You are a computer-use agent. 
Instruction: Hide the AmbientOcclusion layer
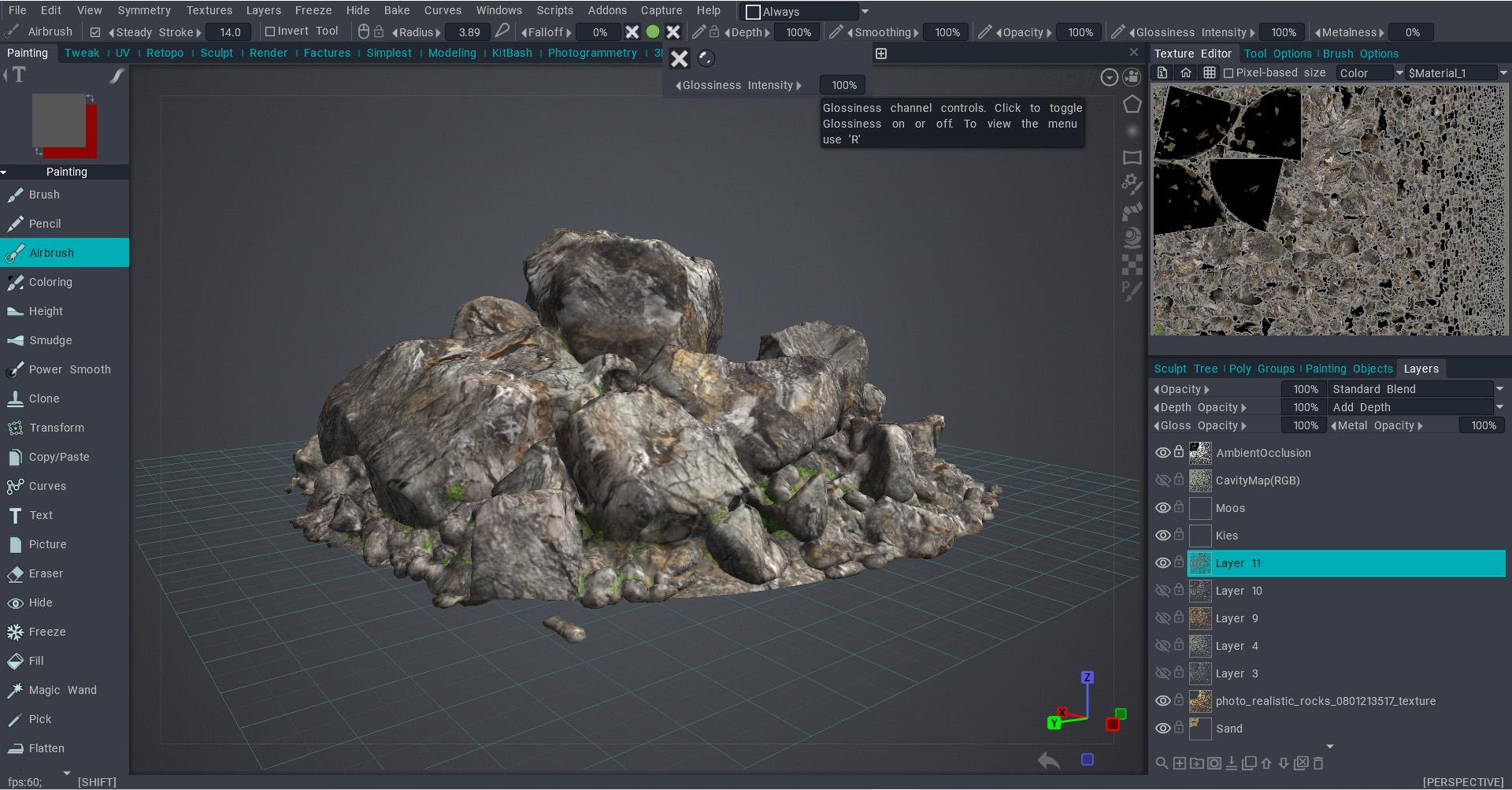click(1162, 453)
